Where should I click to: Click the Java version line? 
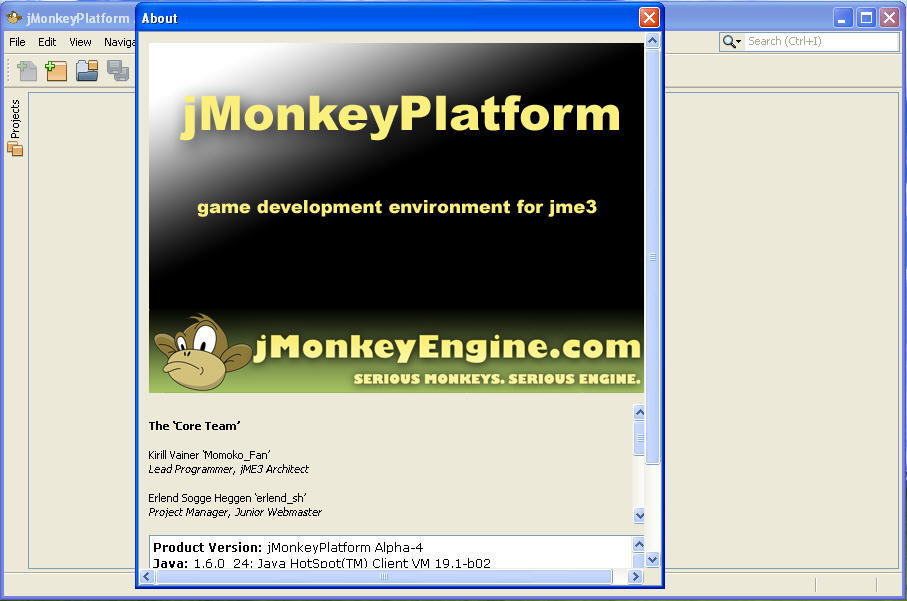click(322, 563)
